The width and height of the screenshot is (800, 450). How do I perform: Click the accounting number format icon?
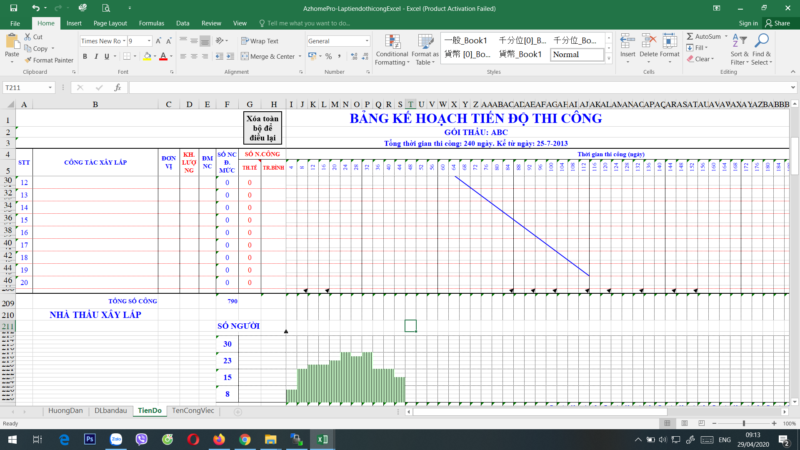tap(312, 56)
